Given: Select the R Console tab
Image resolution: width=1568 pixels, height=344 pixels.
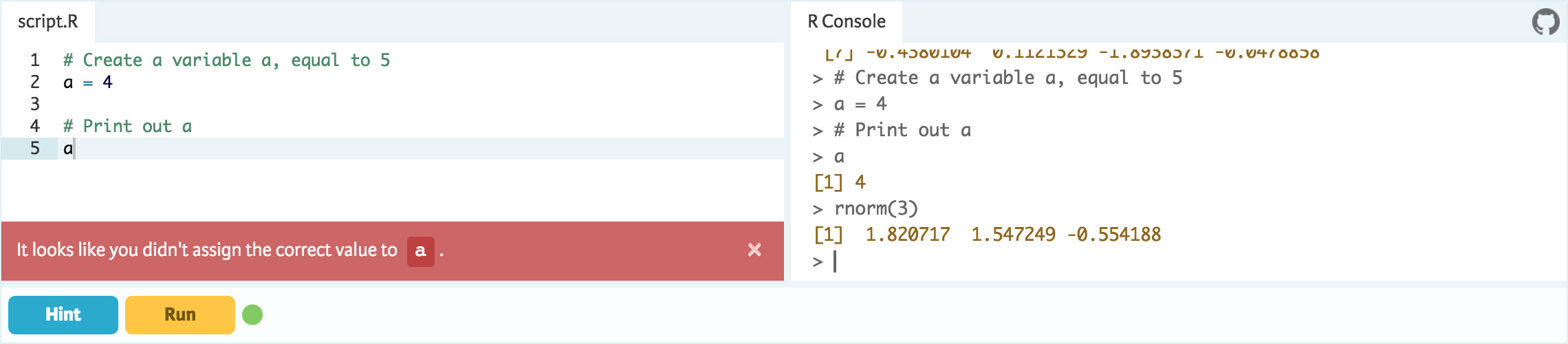Looking at the screenshot, I should click(x=846, y=22).
